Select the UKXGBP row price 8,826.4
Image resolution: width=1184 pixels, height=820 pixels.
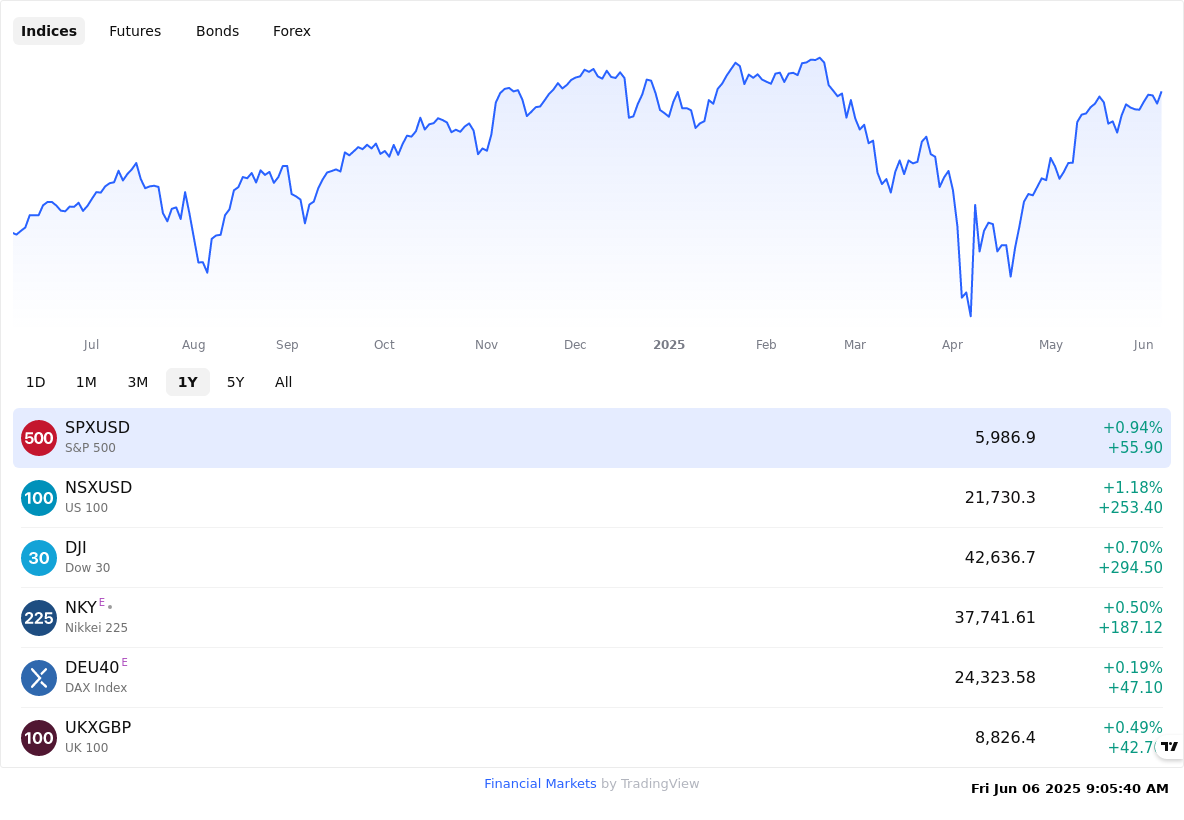coord(1005,738)
